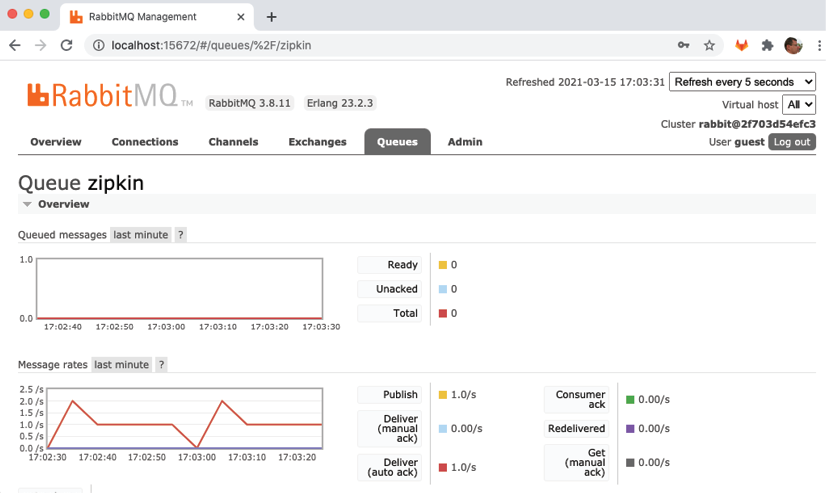Click the Deliver (auto ack) legend label
The height and width of the screenshot is (493, 826).
click(389, 467)
